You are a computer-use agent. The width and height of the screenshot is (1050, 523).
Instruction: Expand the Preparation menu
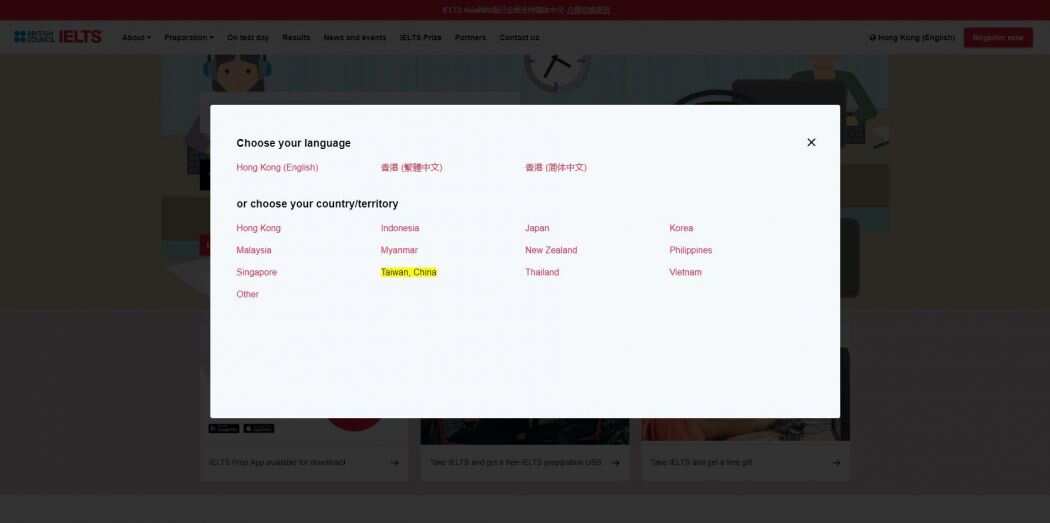(189, 38)
